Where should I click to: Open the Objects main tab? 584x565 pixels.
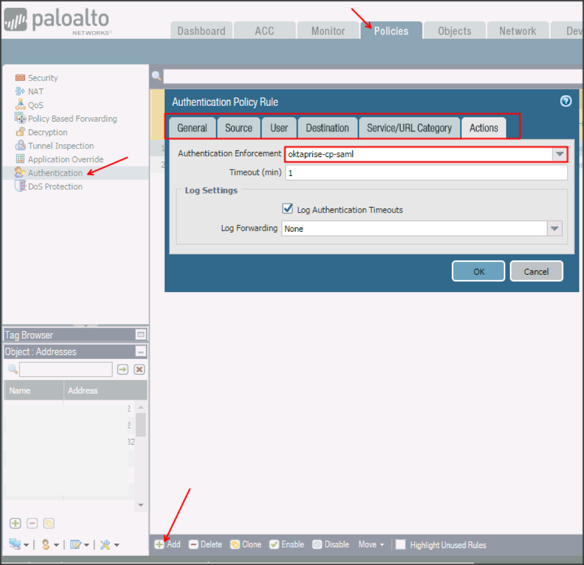[454, 31]
